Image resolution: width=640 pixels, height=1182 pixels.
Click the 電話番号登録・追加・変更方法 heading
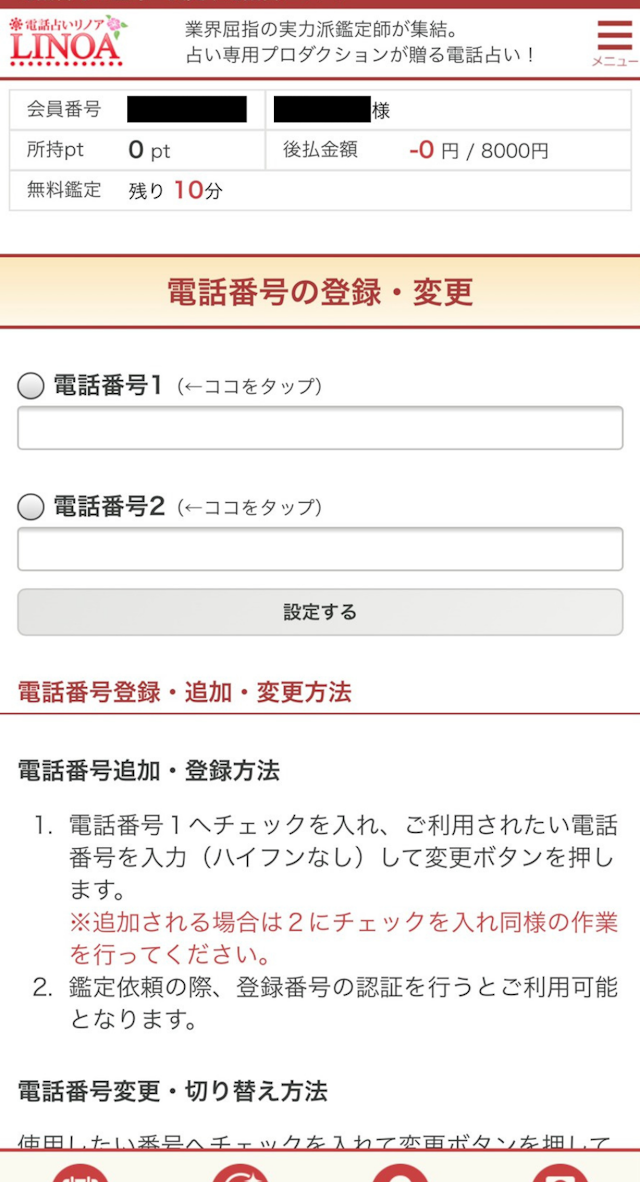(x=185, y=692)
